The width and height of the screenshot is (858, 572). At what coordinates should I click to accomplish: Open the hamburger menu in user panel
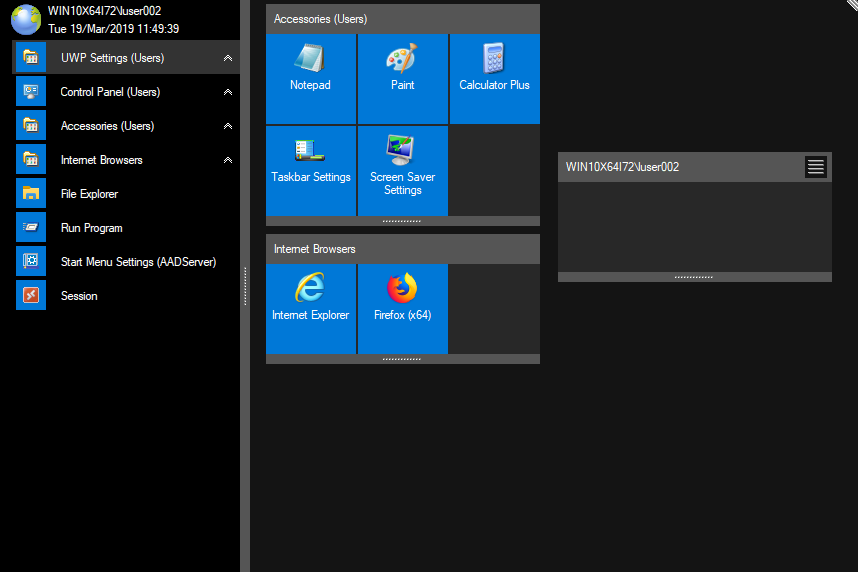[x=816, y=167]
